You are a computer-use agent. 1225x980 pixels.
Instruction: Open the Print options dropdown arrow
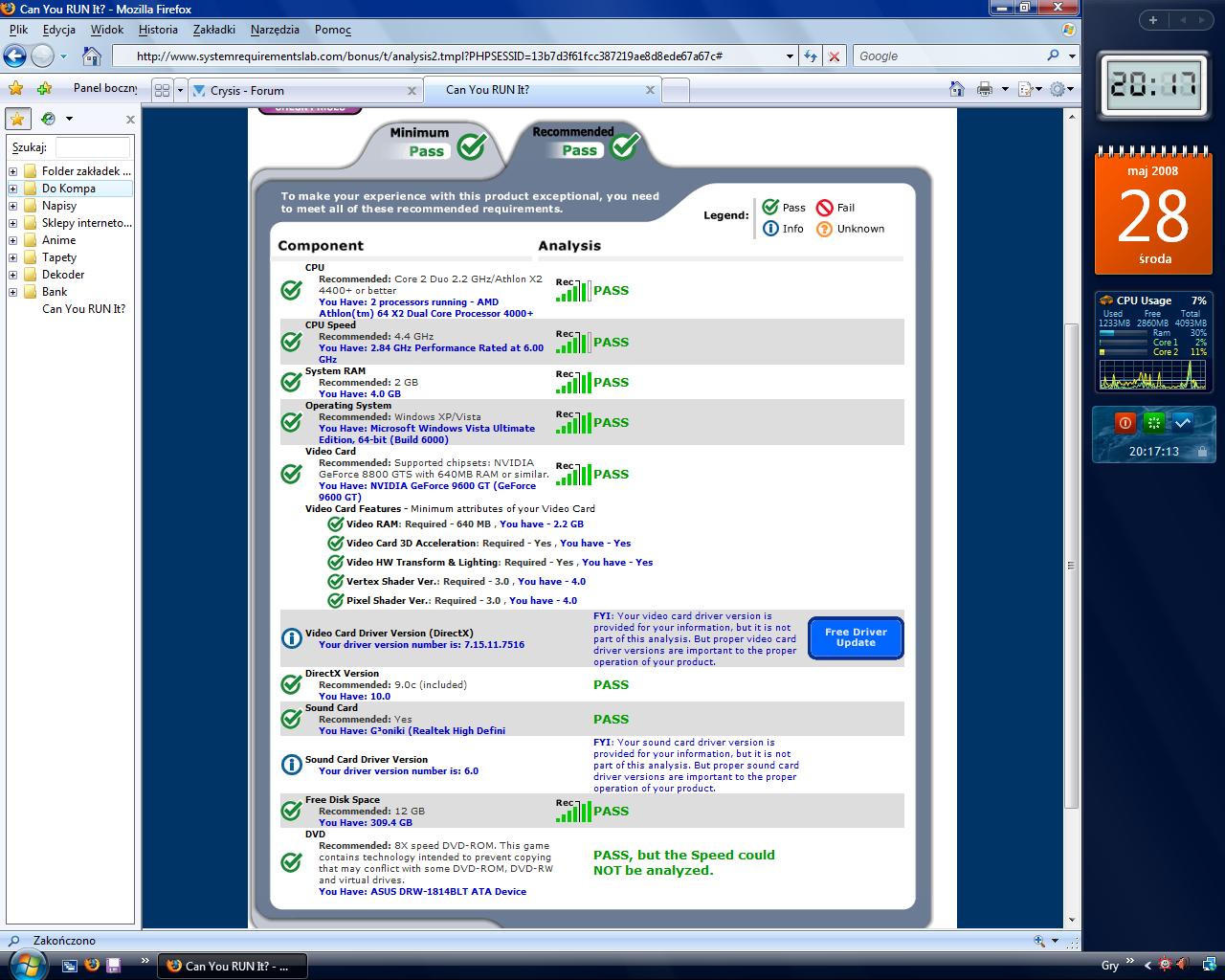tap(1005, 90)
